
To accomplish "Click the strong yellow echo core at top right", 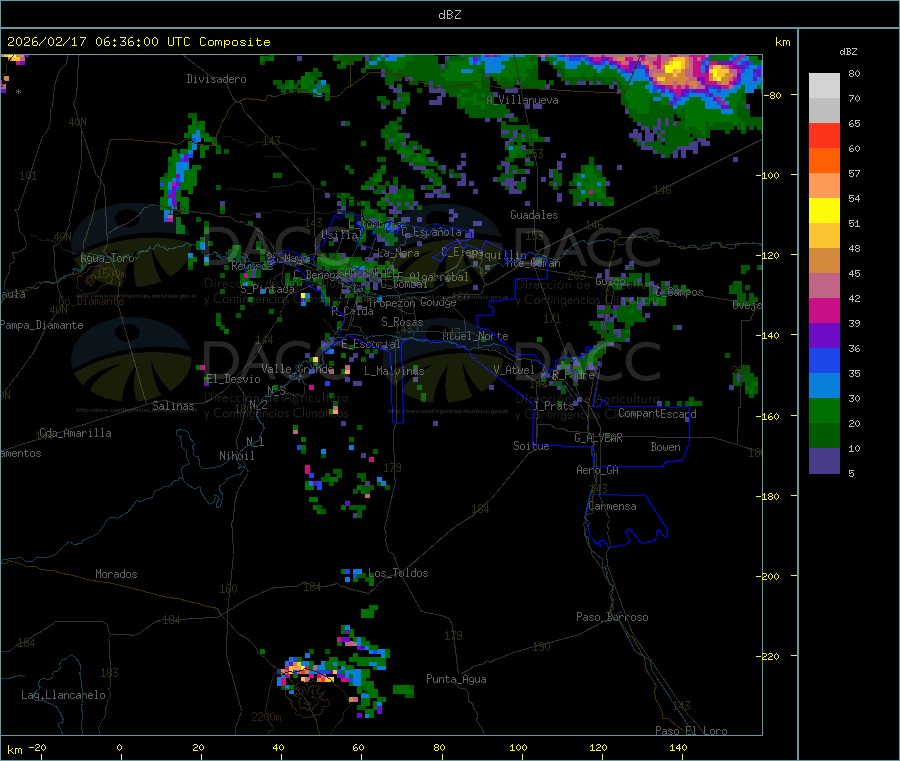I will pyautogui.click(x=676, y=68).
